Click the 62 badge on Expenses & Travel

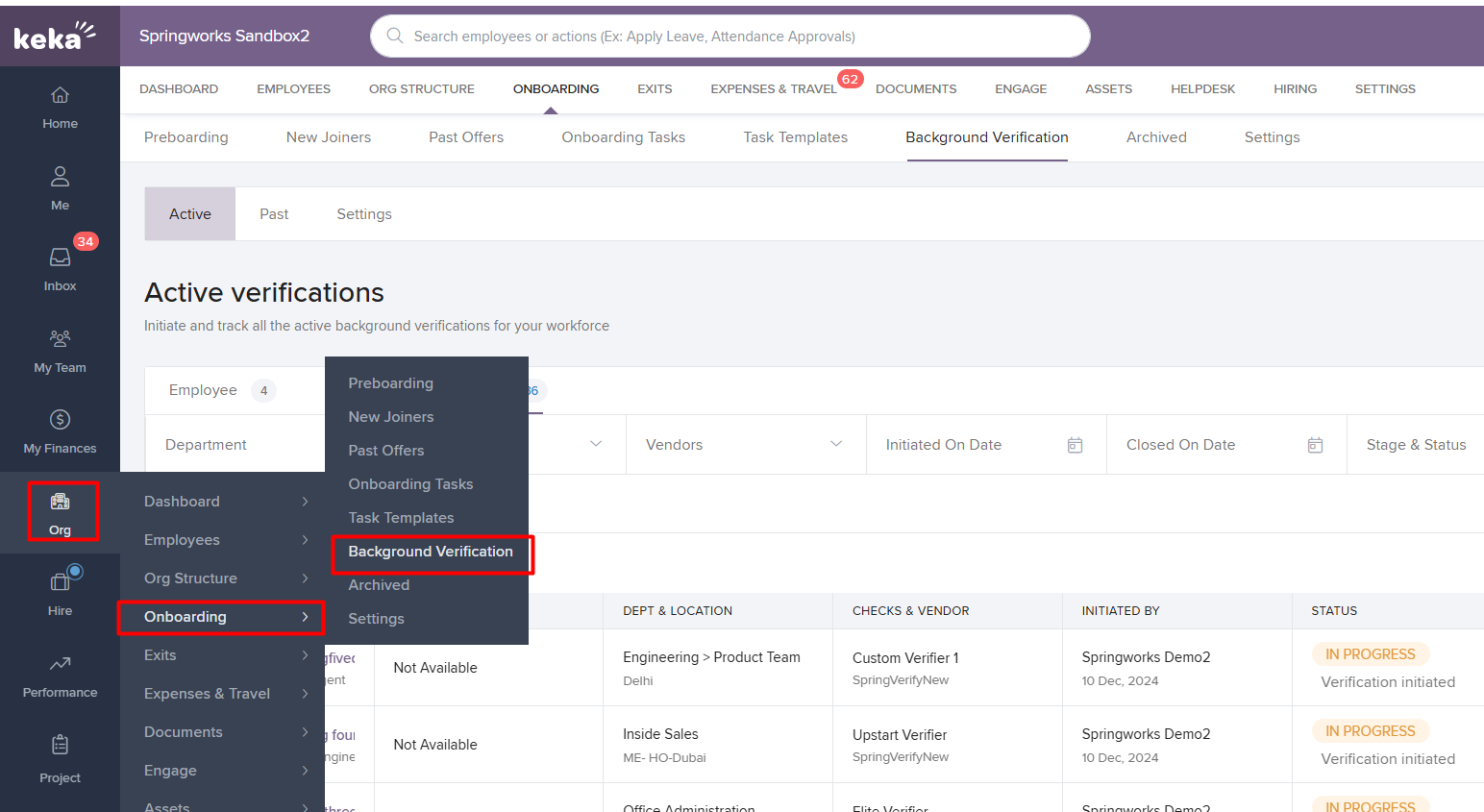850,79
